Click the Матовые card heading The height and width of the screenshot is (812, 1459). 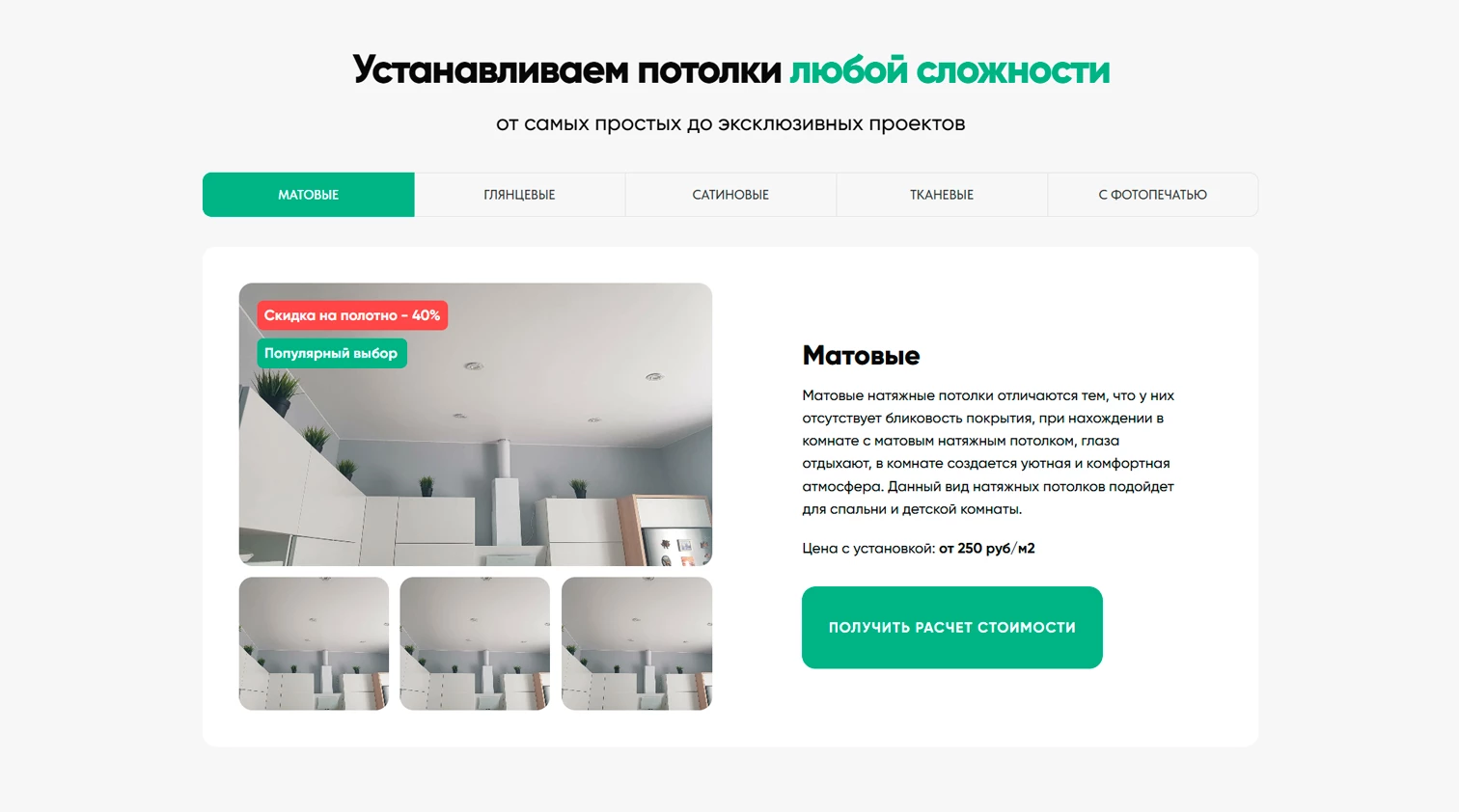tap(861, 356)
